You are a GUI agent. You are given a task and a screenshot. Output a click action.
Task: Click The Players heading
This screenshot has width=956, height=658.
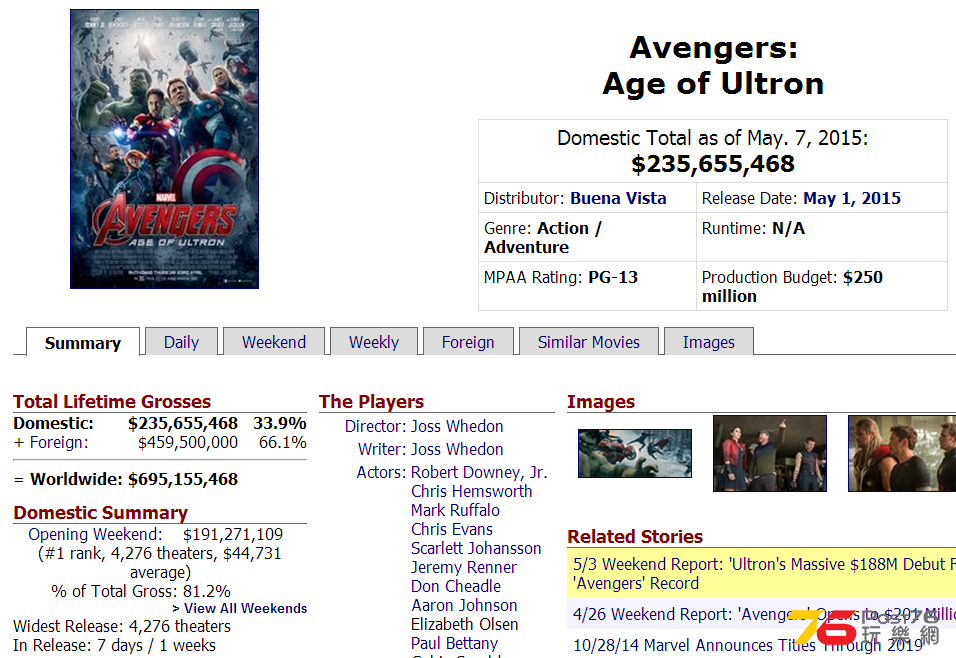click(x=371, y=401)
